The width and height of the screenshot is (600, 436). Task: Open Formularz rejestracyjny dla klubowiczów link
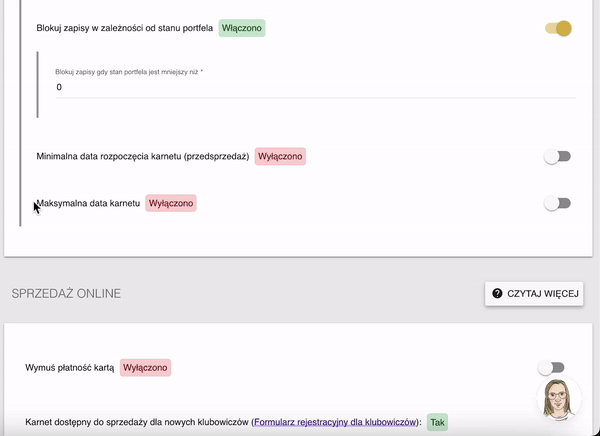(335, 422)
